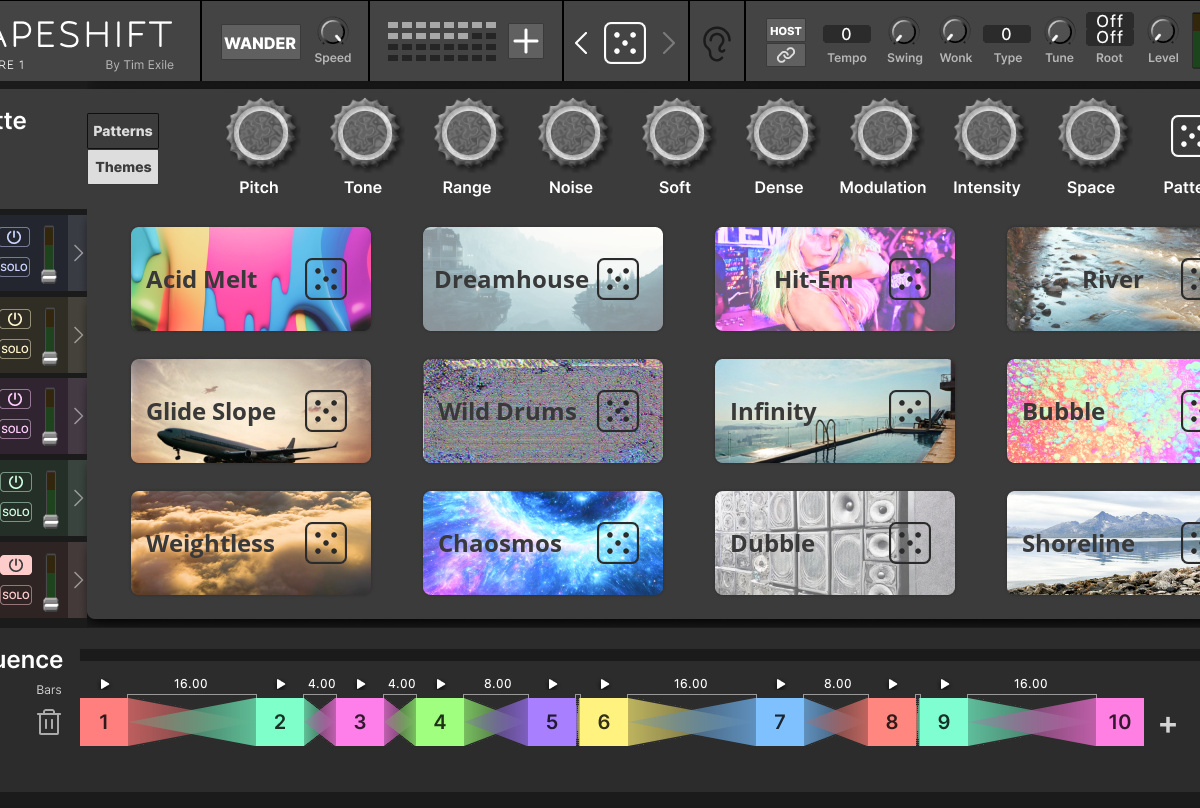Image resolution: width=1200 pixels, height=808 pixels.
Task: Click the Pitch knob
Action: [x=259, y=133]
